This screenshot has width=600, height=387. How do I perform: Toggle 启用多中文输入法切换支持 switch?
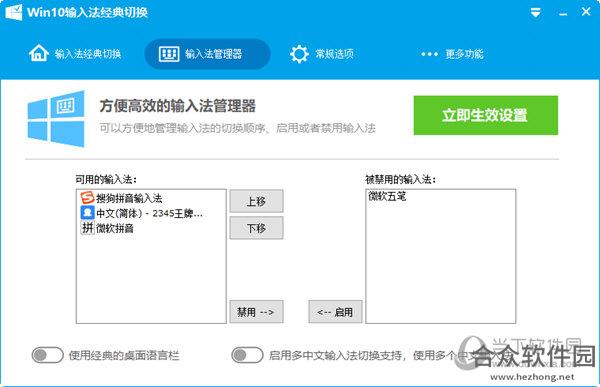pos(247,355)
